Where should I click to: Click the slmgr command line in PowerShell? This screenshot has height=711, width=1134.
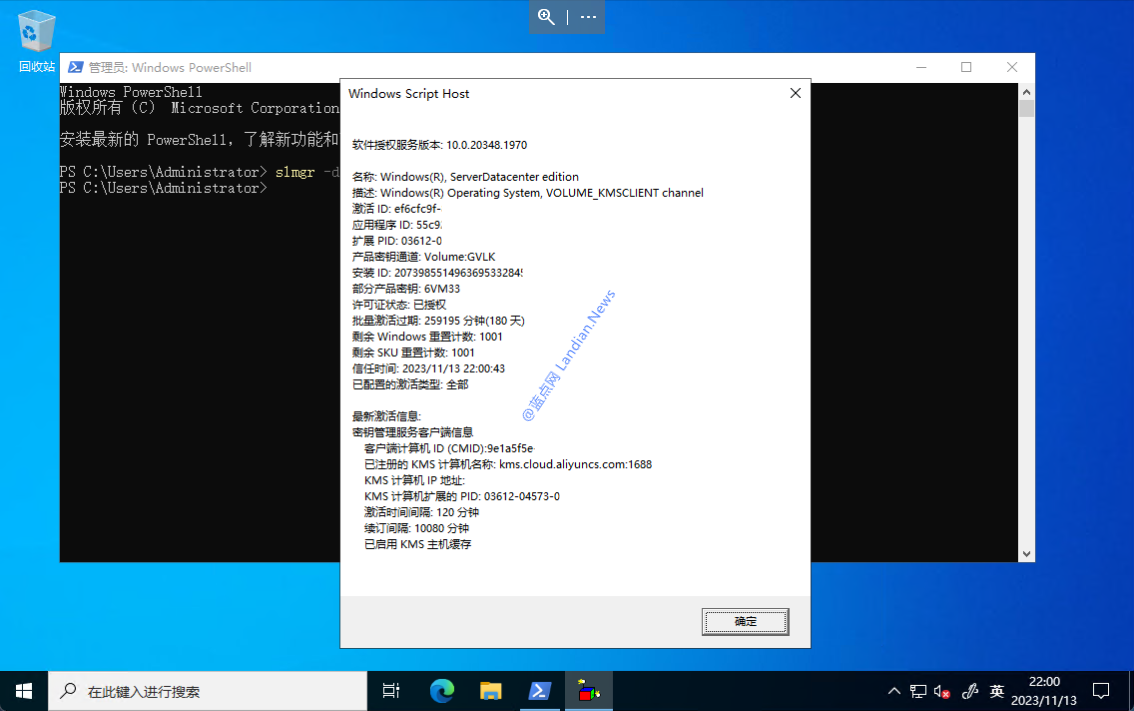point(200,172)
